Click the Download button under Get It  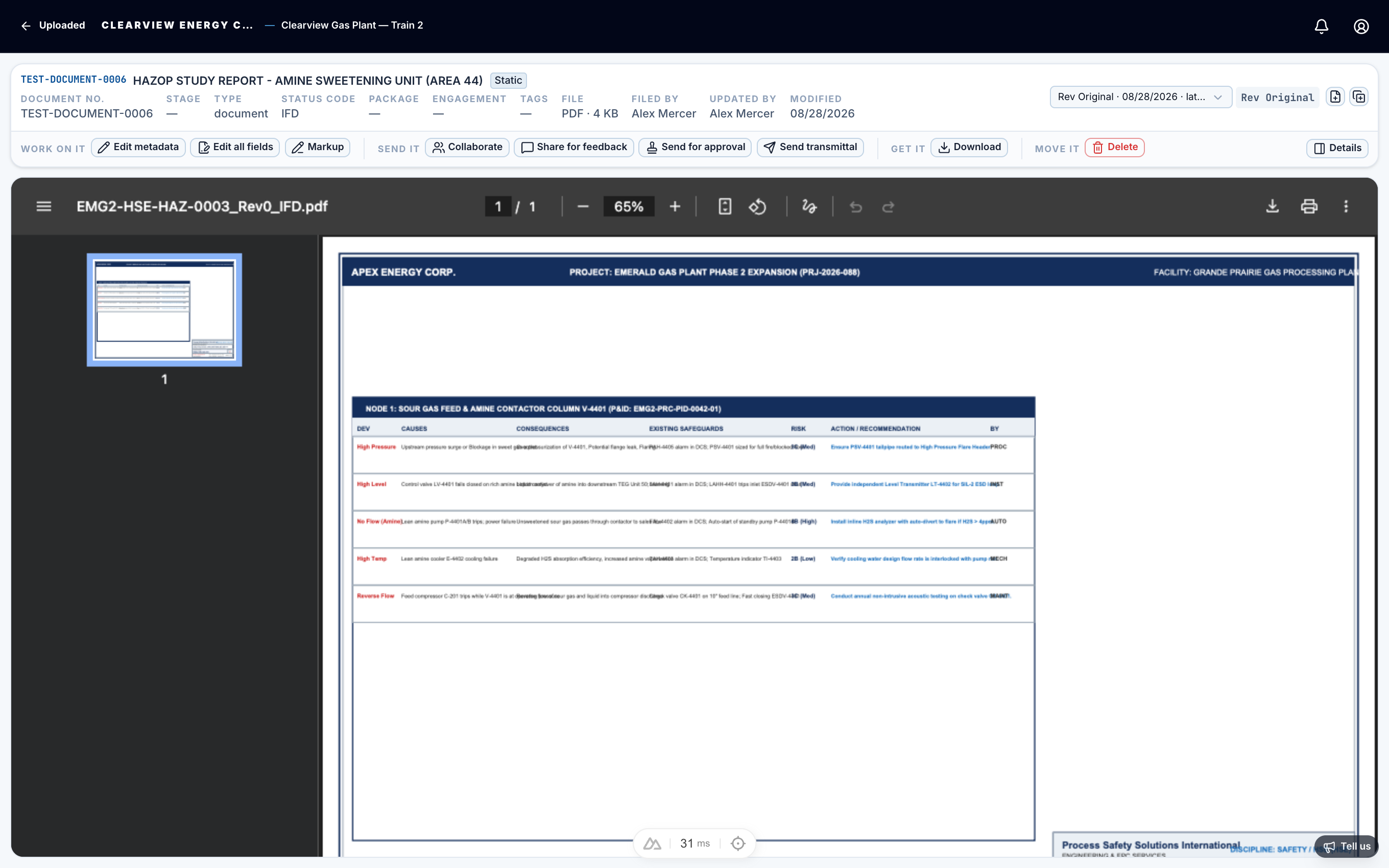click(969, 148)
